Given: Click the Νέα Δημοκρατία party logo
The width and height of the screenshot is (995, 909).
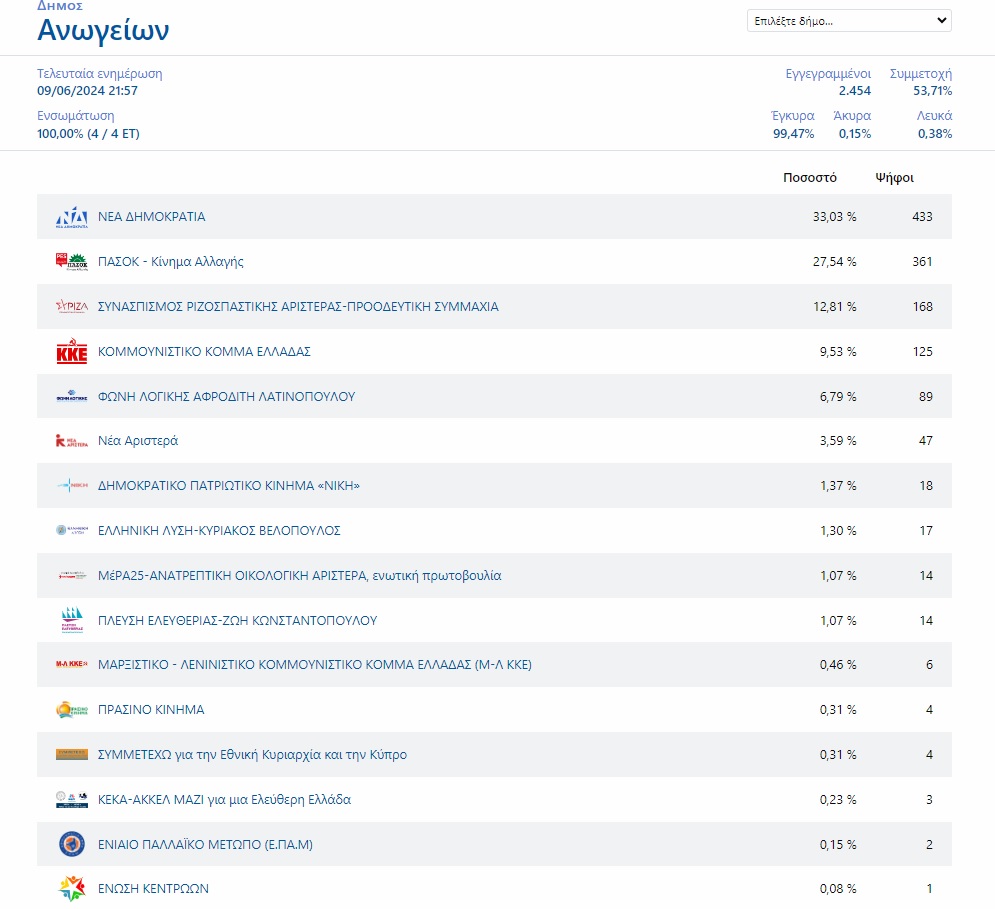Looking at the screenshot, I should click(x=72, y=217).
